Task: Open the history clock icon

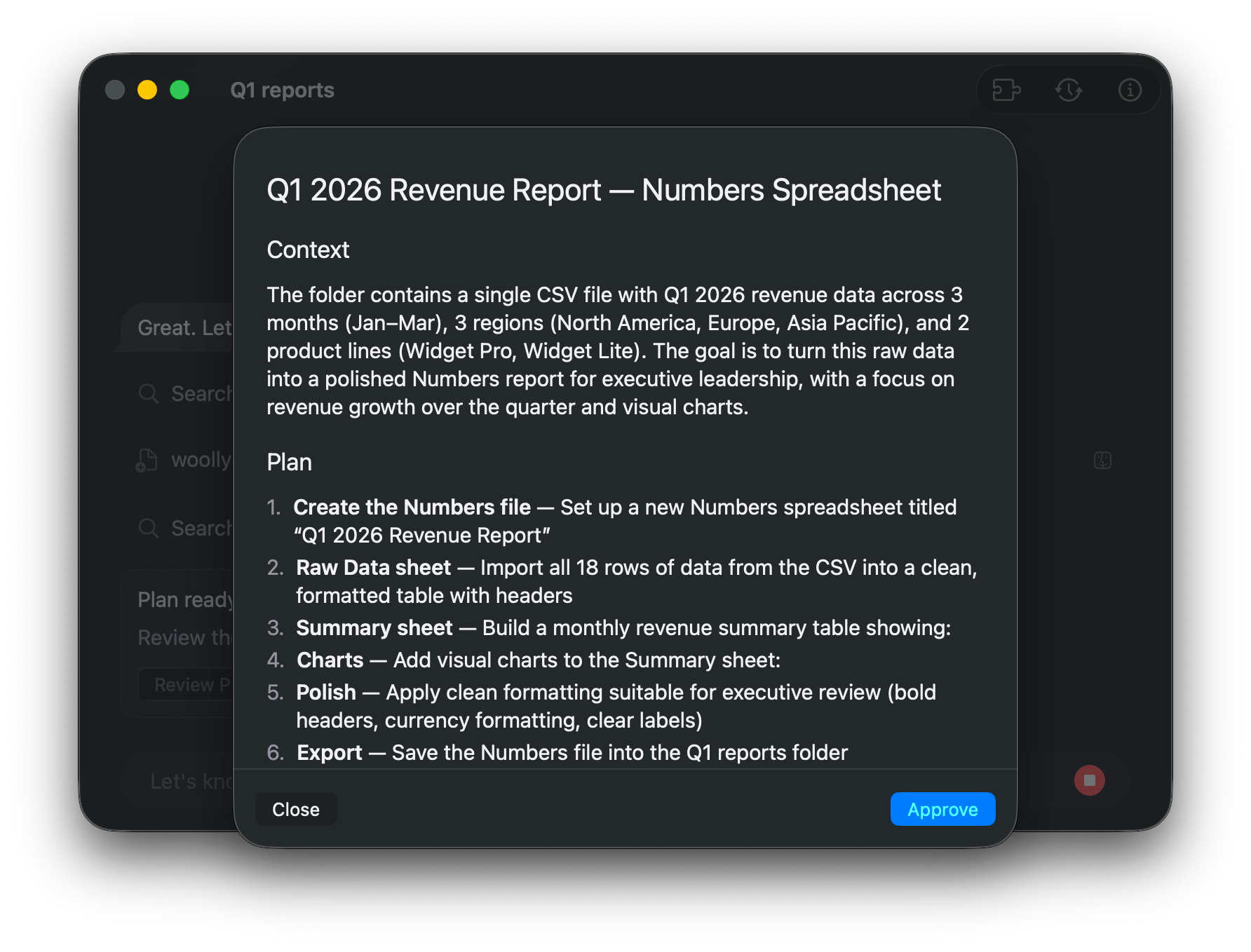Action: point(1068,90)
